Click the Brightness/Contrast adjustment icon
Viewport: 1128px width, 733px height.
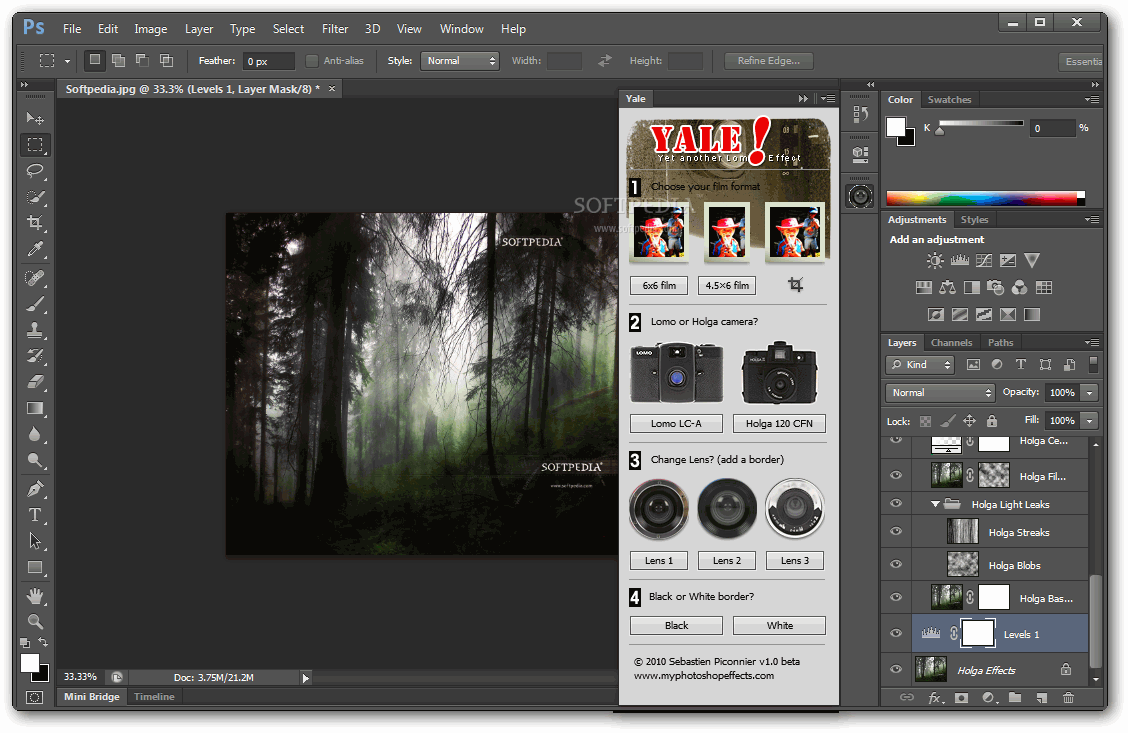click(x=935, y=260)
